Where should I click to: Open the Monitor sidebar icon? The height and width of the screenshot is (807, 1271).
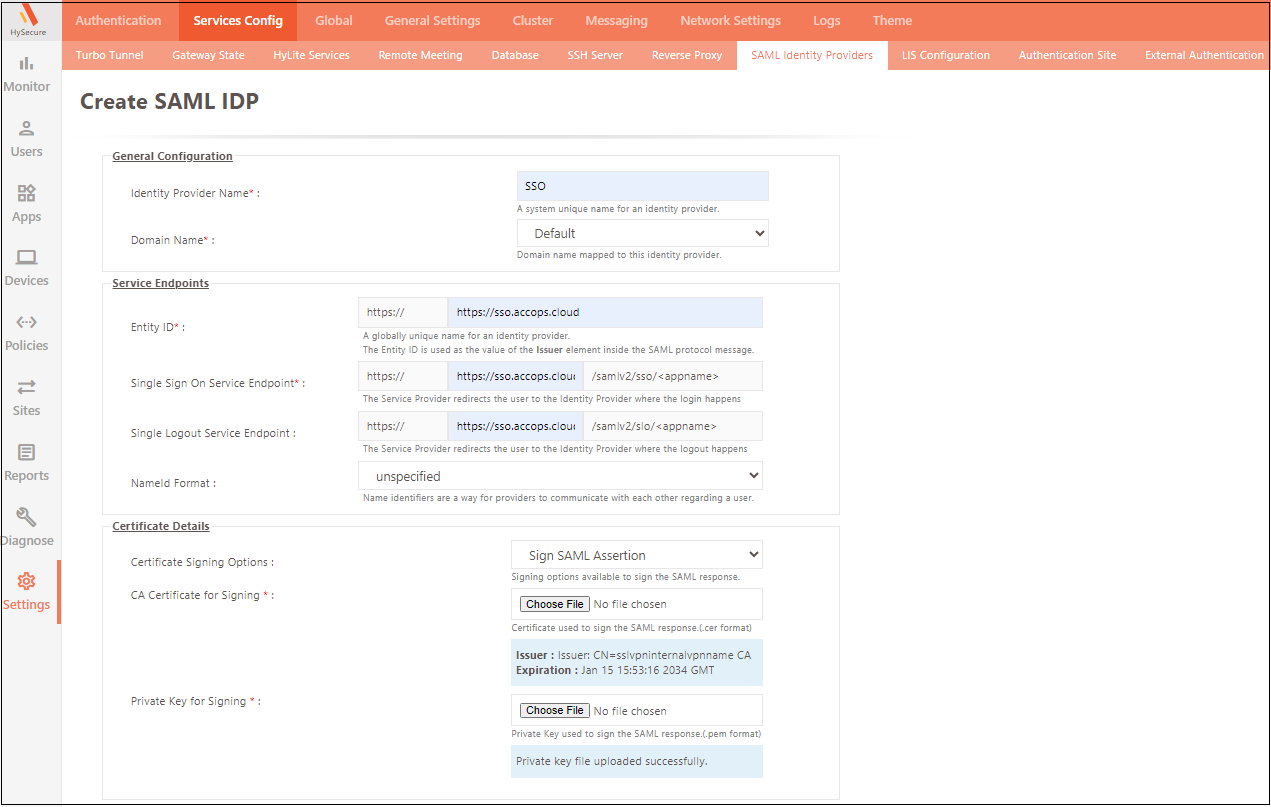click(27, 65)
